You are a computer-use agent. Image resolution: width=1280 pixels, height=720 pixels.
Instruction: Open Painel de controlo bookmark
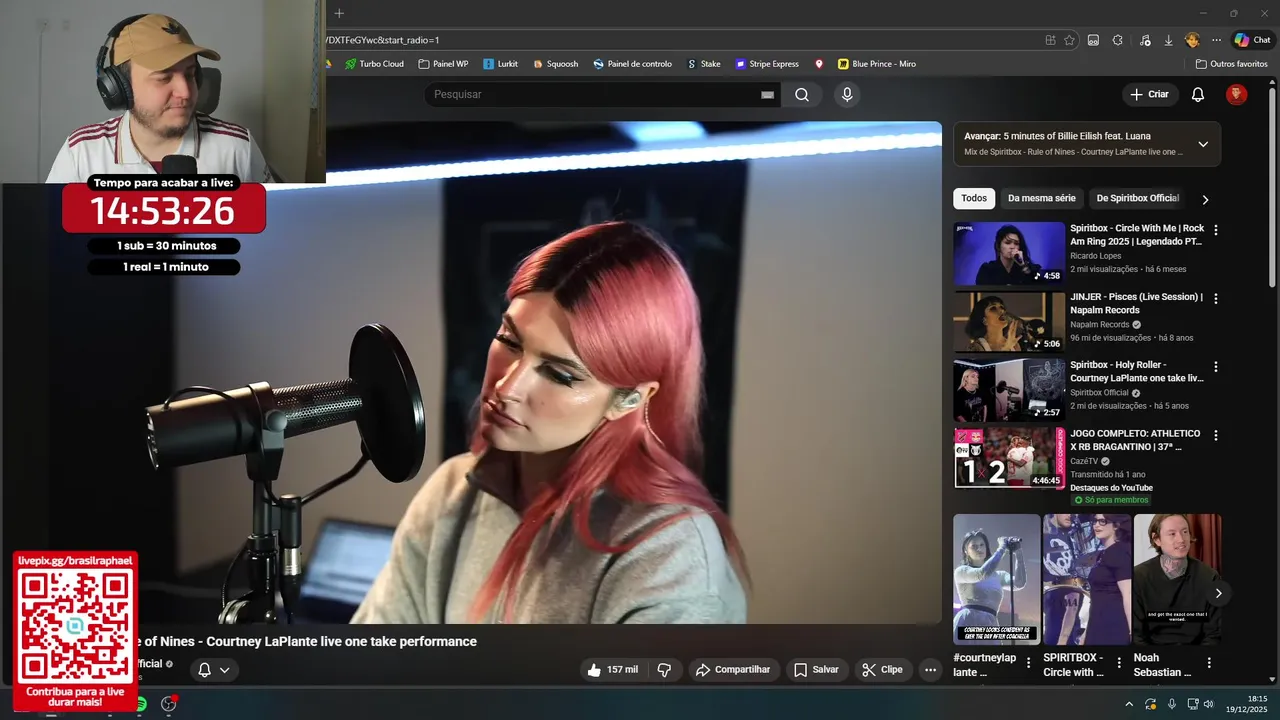(x=632, y=64)
